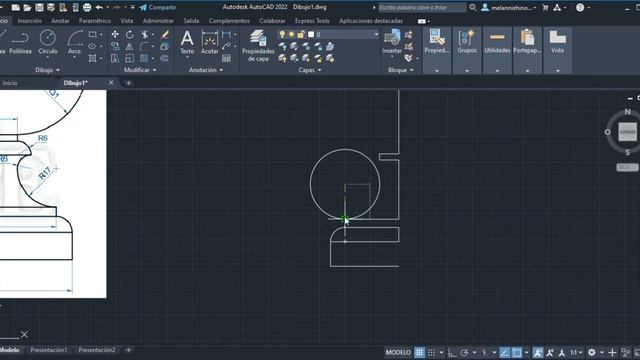
Task: Toggle annotation objects visibility
Action: [x=538, y=352]
